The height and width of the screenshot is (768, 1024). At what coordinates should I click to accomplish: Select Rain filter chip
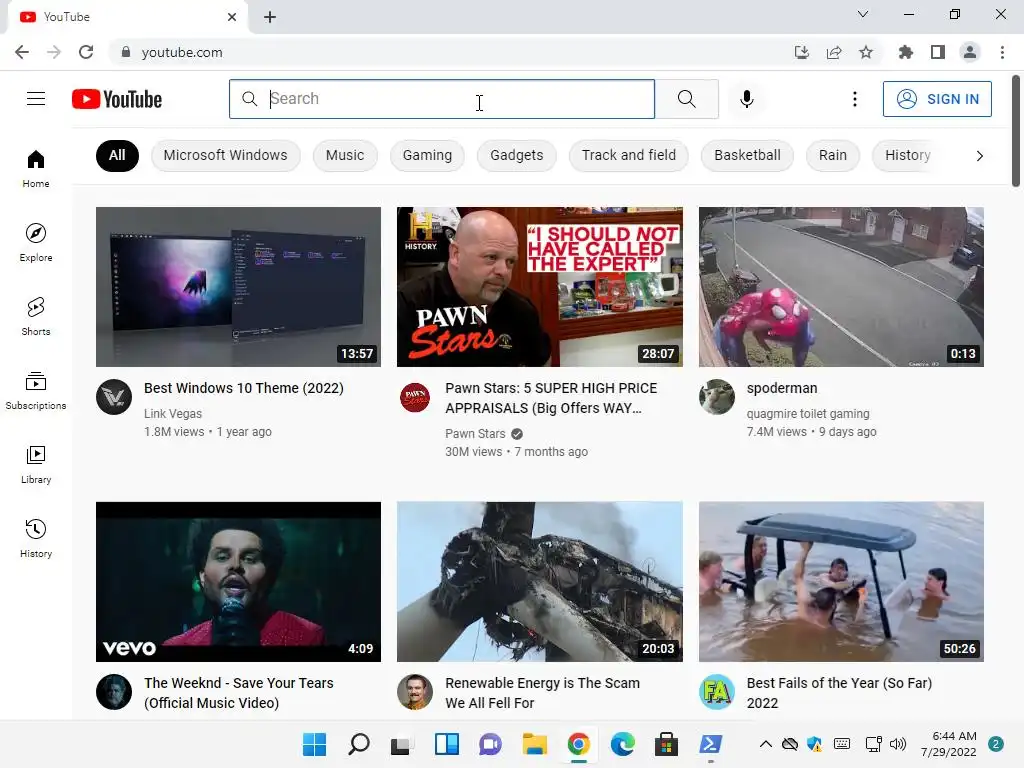pyautogui.click(x=833, y=155)
